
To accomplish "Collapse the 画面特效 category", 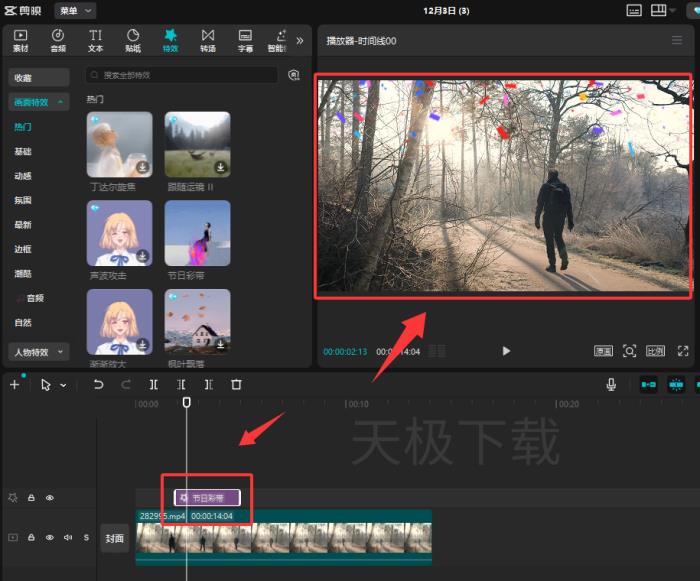I will pos(39,102).
